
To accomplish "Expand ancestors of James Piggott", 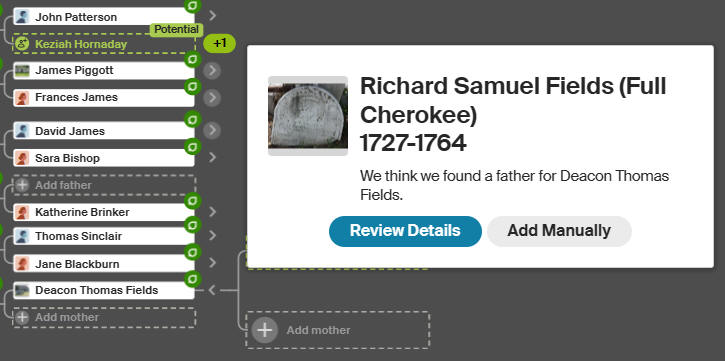I will pyautogui.click(x=212, y=71).
